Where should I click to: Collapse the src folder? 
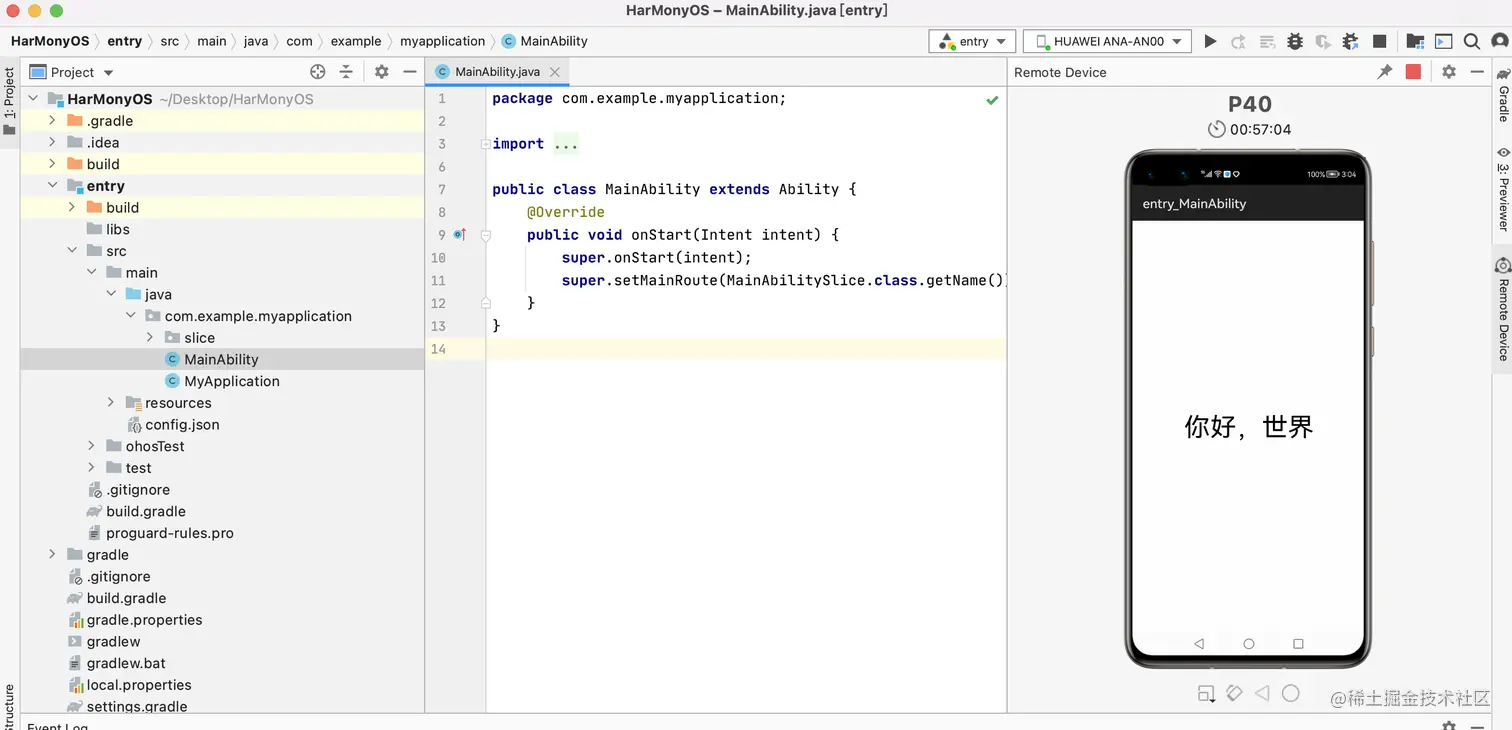point(72,251)
